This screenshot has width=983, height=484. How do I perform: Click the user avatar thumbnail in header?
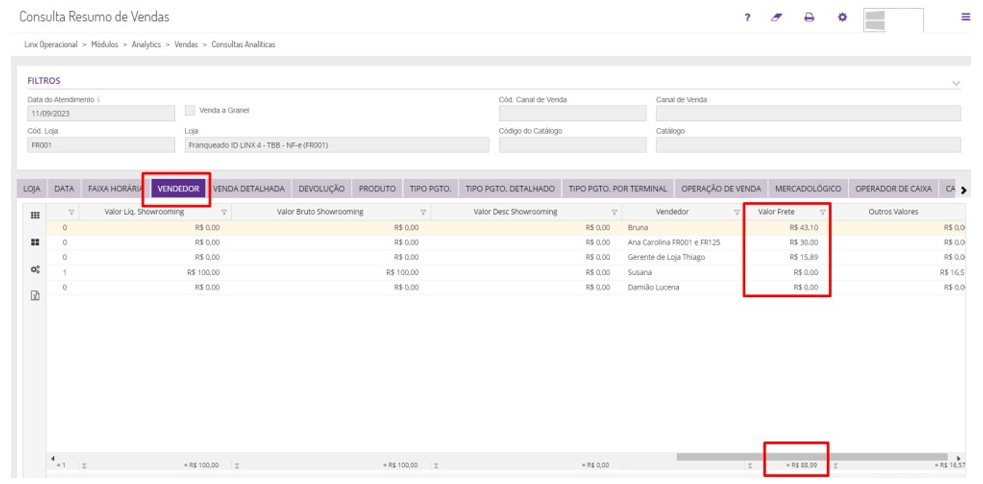pyautogui.click(x=893, y=20)
